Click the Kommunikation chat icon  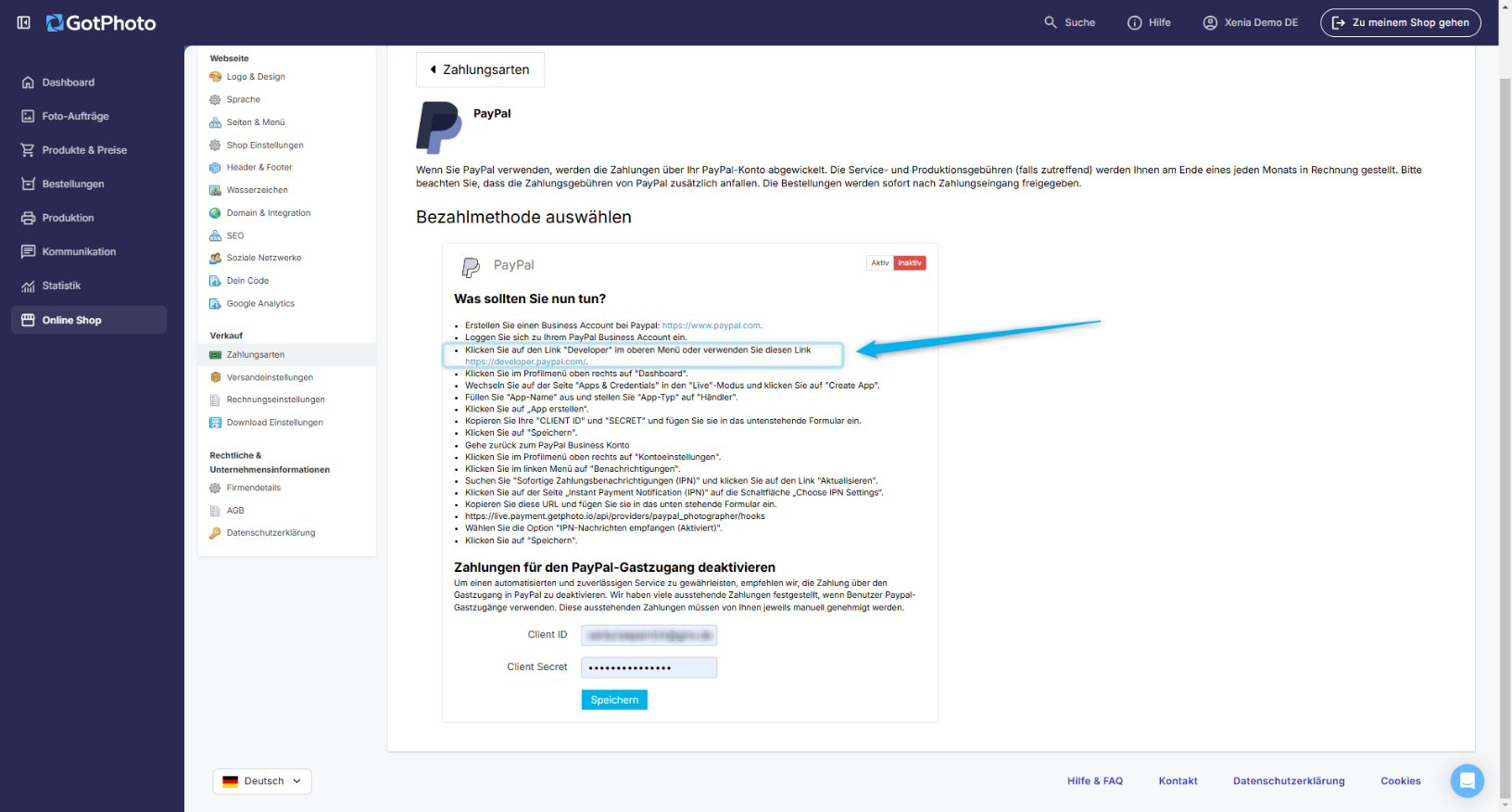28,251
